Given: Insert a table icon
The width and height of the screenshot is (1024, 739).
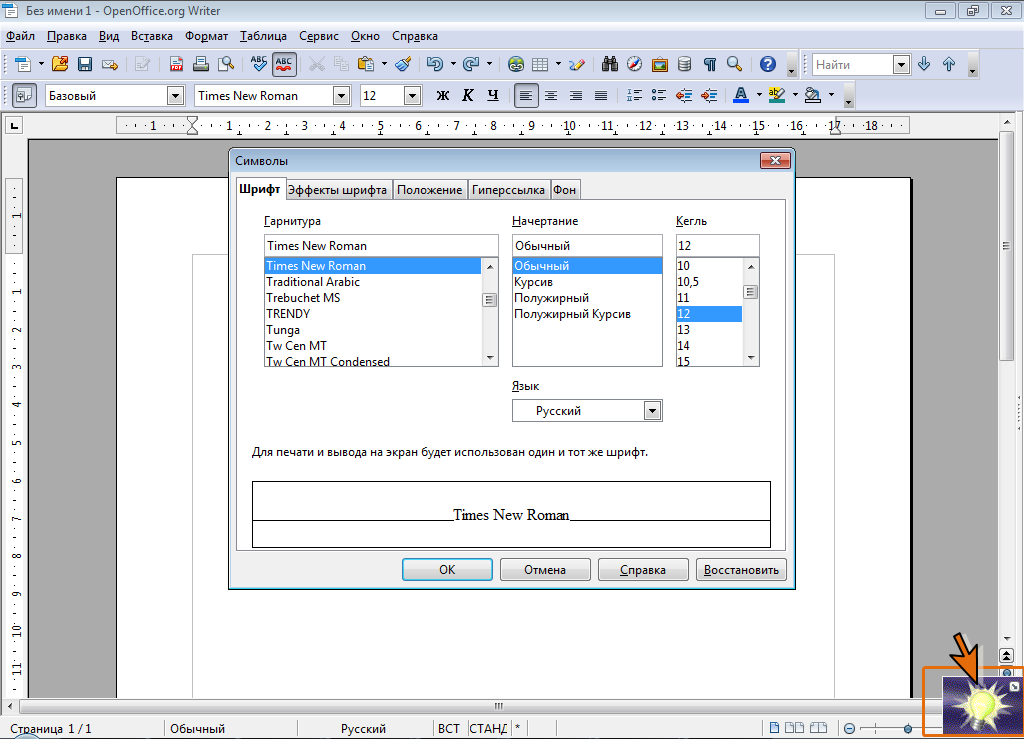Looking at the screenshot, I should coord(540,64).
